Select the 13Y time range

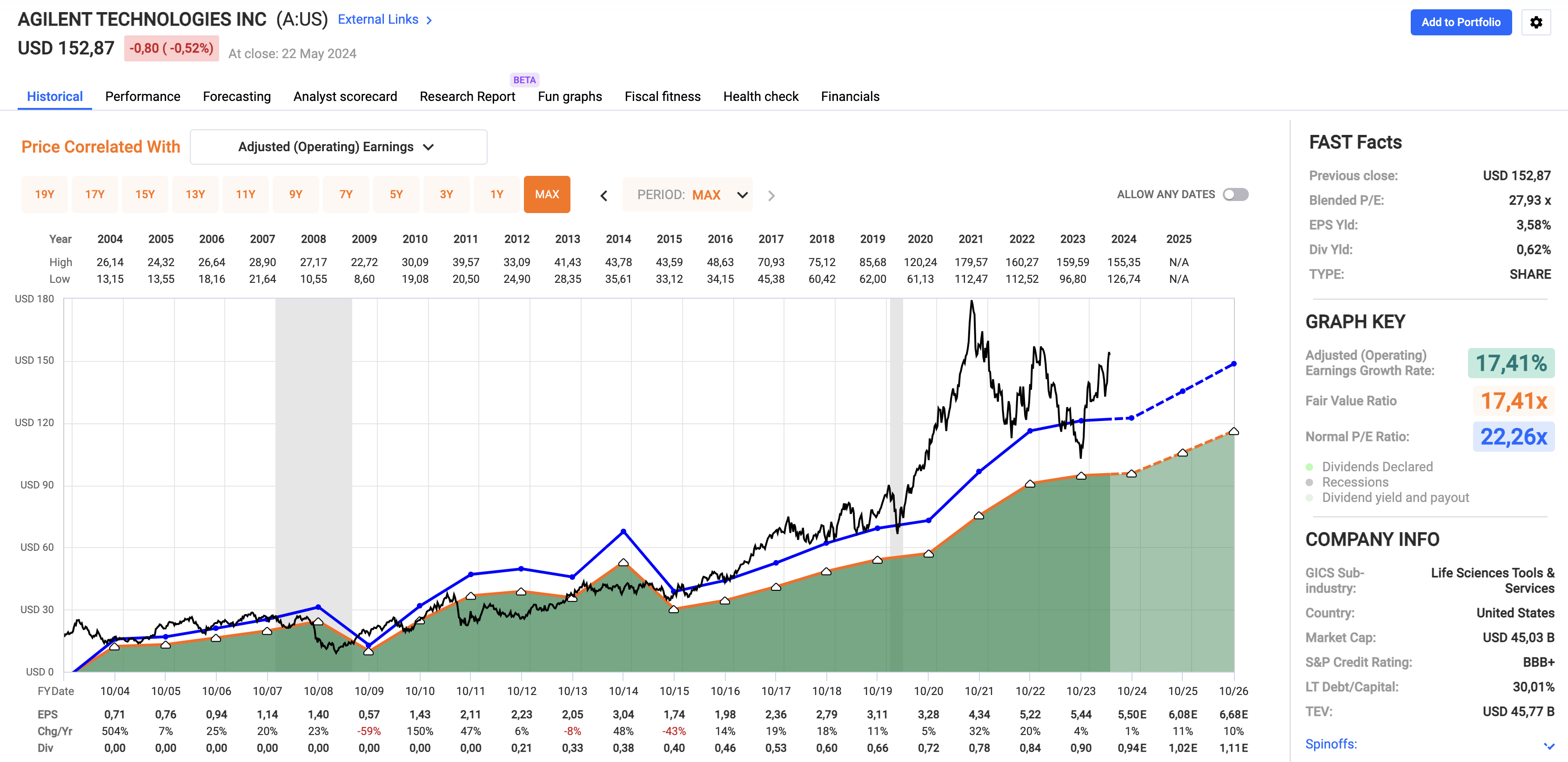coord(195,194)
